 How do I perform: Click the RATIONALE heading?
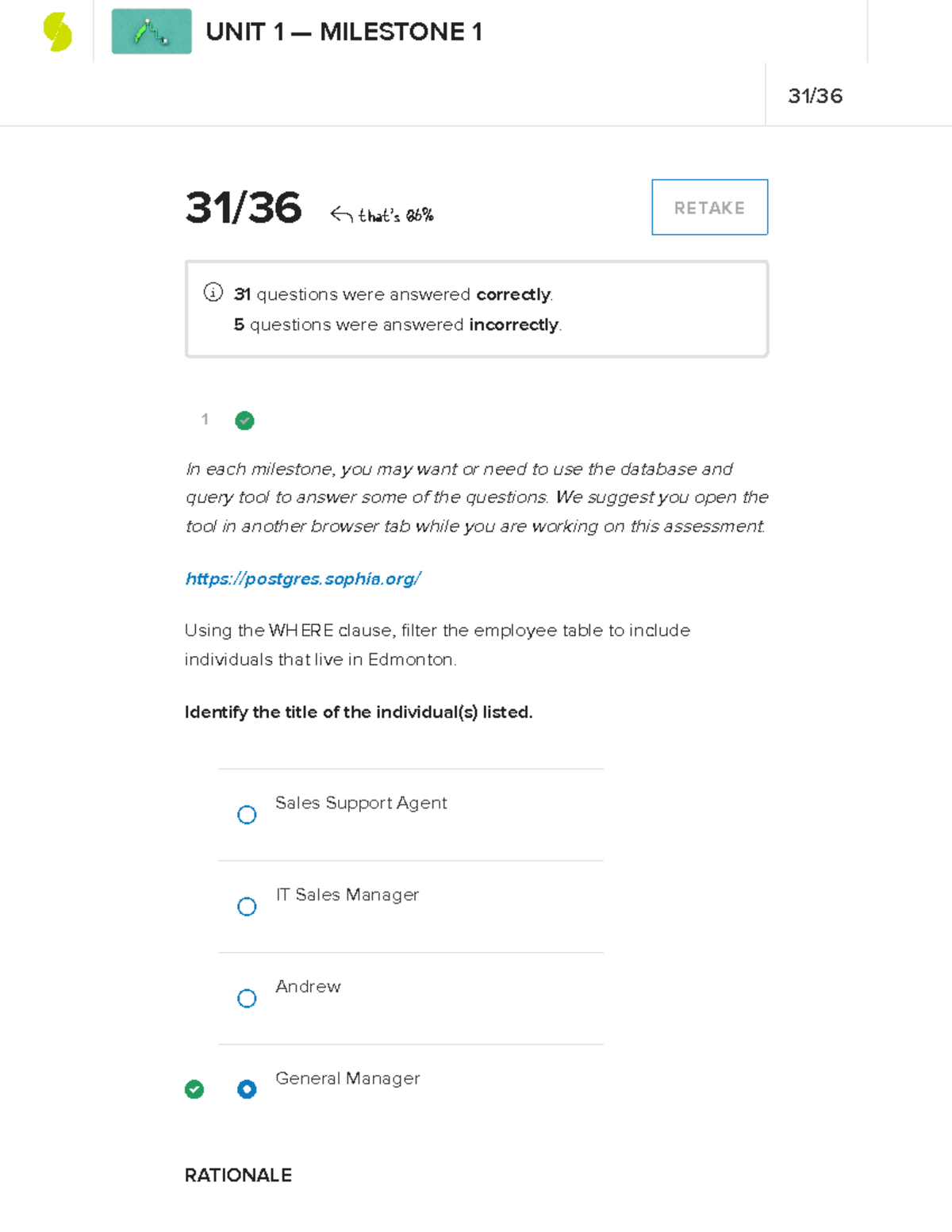tap(238, 1175)
